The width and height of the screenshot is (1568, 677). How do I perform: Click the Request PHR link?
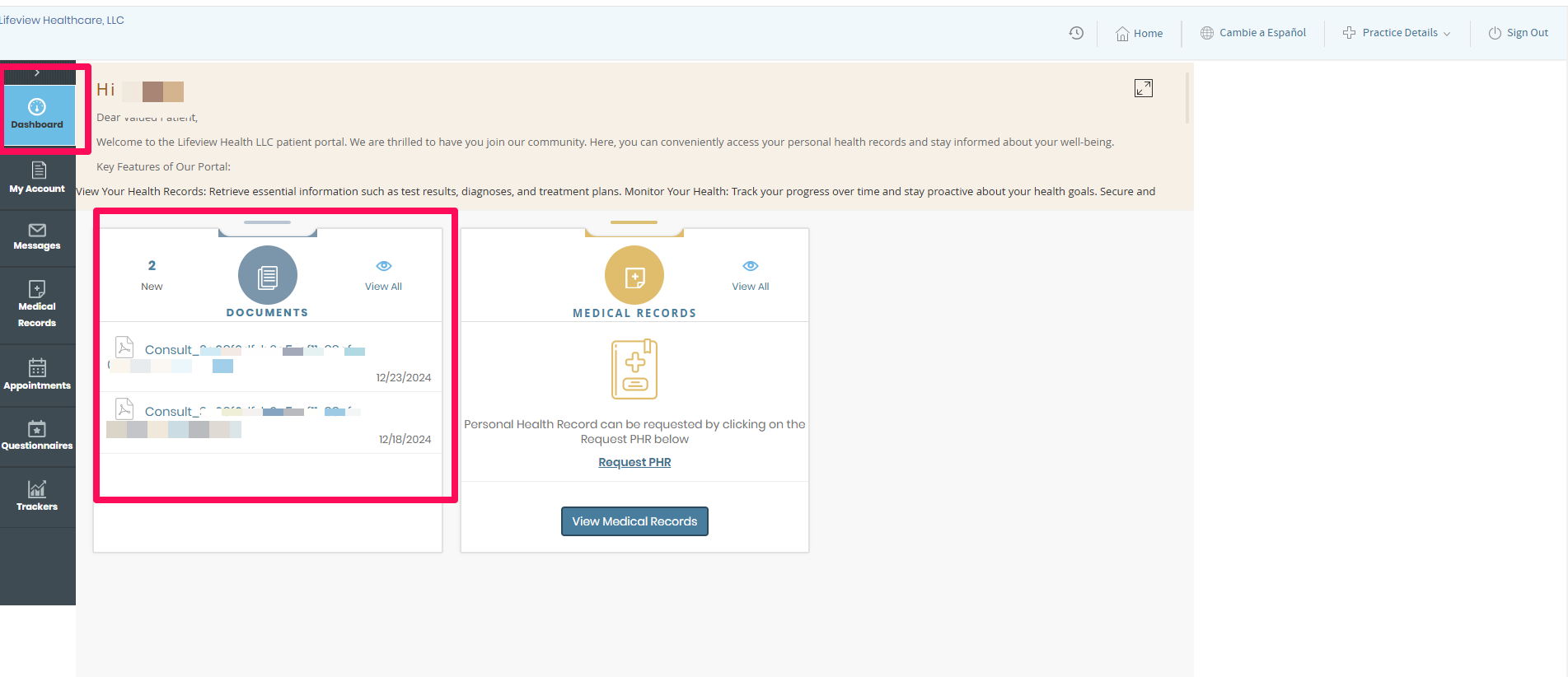pos(634,462)
